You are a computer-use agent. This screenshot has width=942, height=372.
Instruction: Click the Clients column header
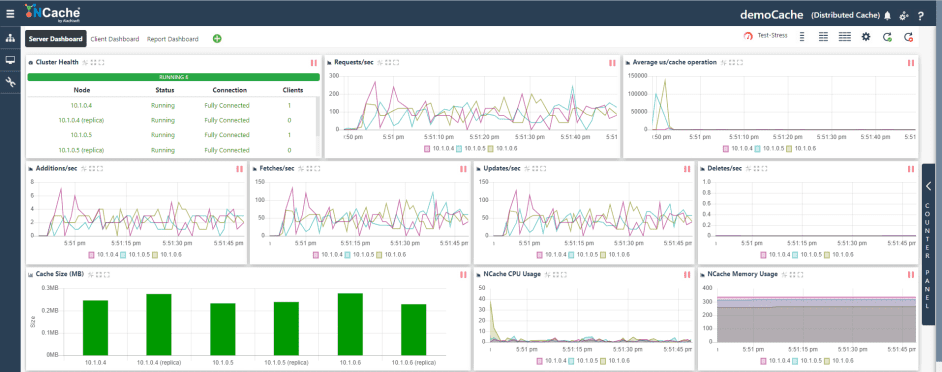[x=293, y=90]
